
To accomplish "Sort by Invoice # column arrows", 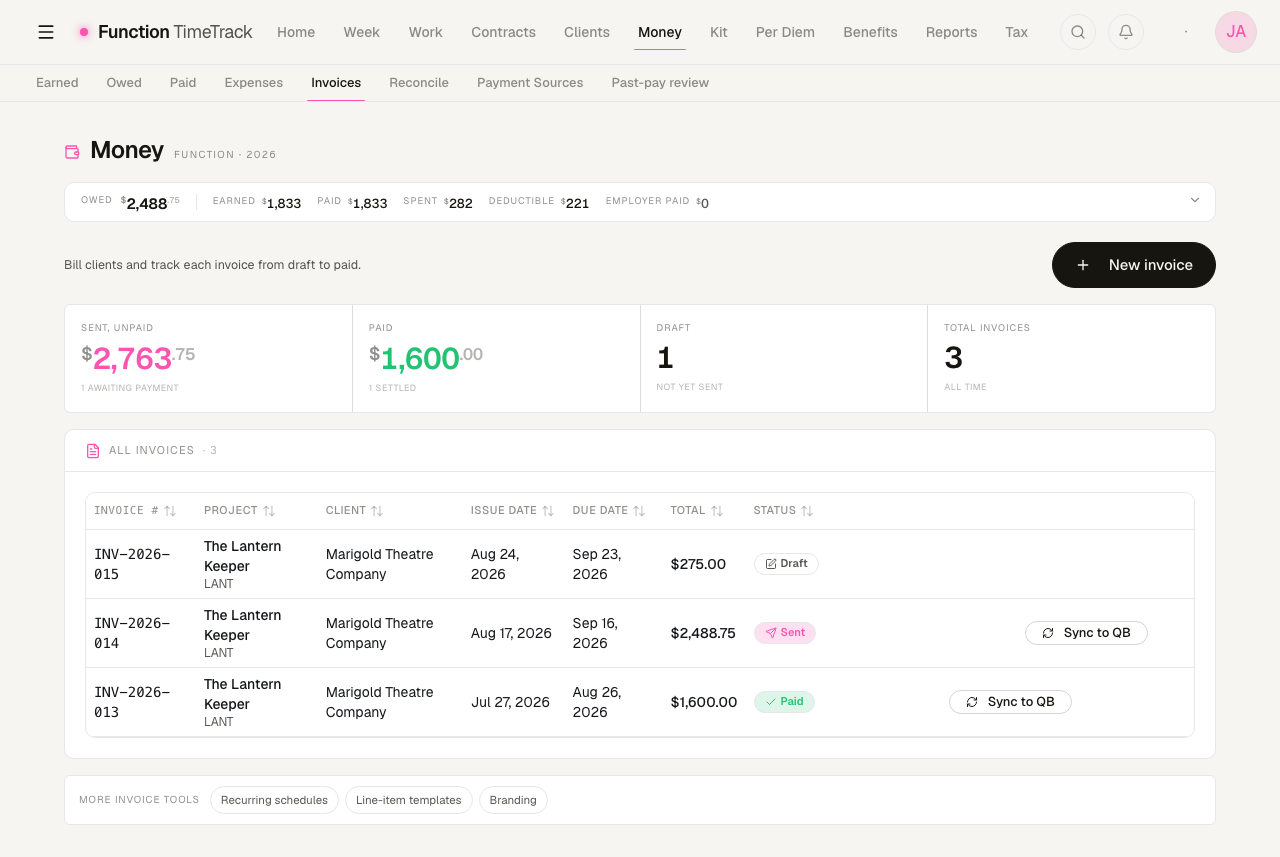I will point(170,511).
